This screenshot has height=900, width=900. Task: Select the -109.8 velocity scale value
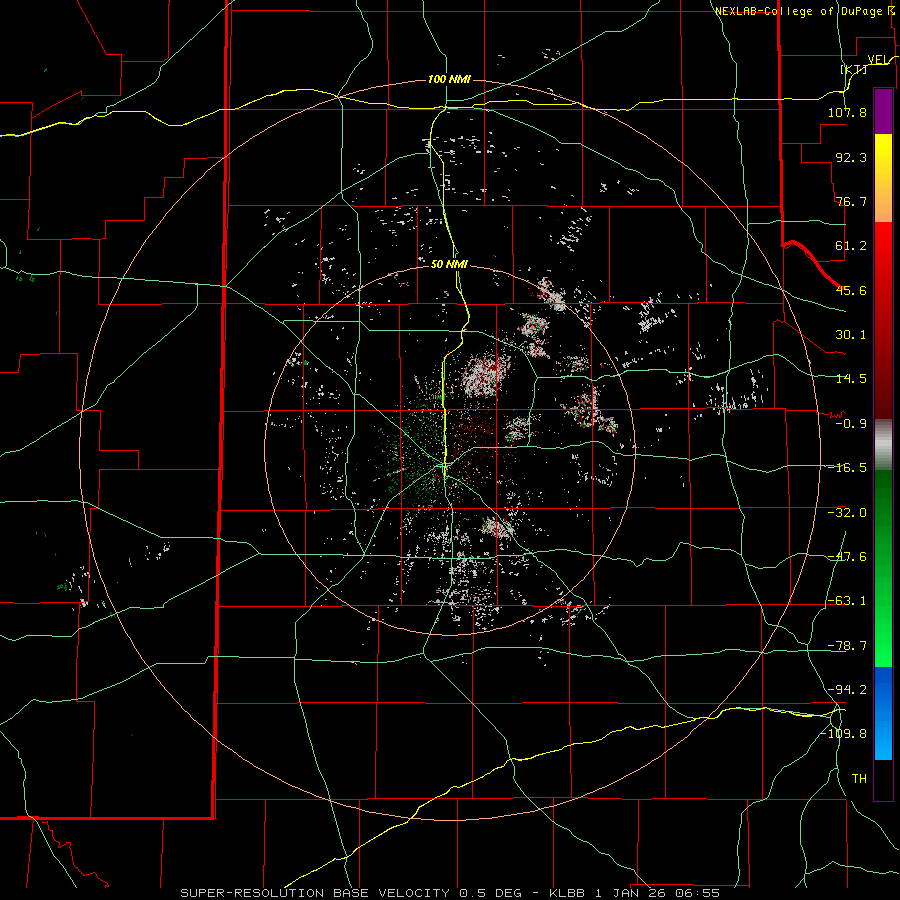[844, 734]
